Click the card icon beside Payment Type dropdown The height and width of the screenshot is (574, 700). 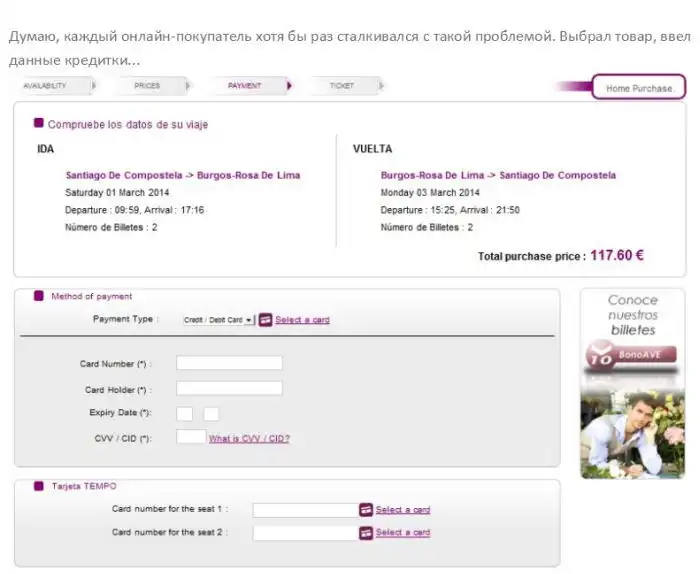coord(265,320)
